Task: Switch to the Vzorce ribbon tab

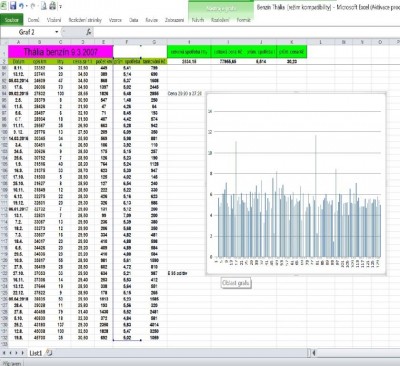Action: 115,20
